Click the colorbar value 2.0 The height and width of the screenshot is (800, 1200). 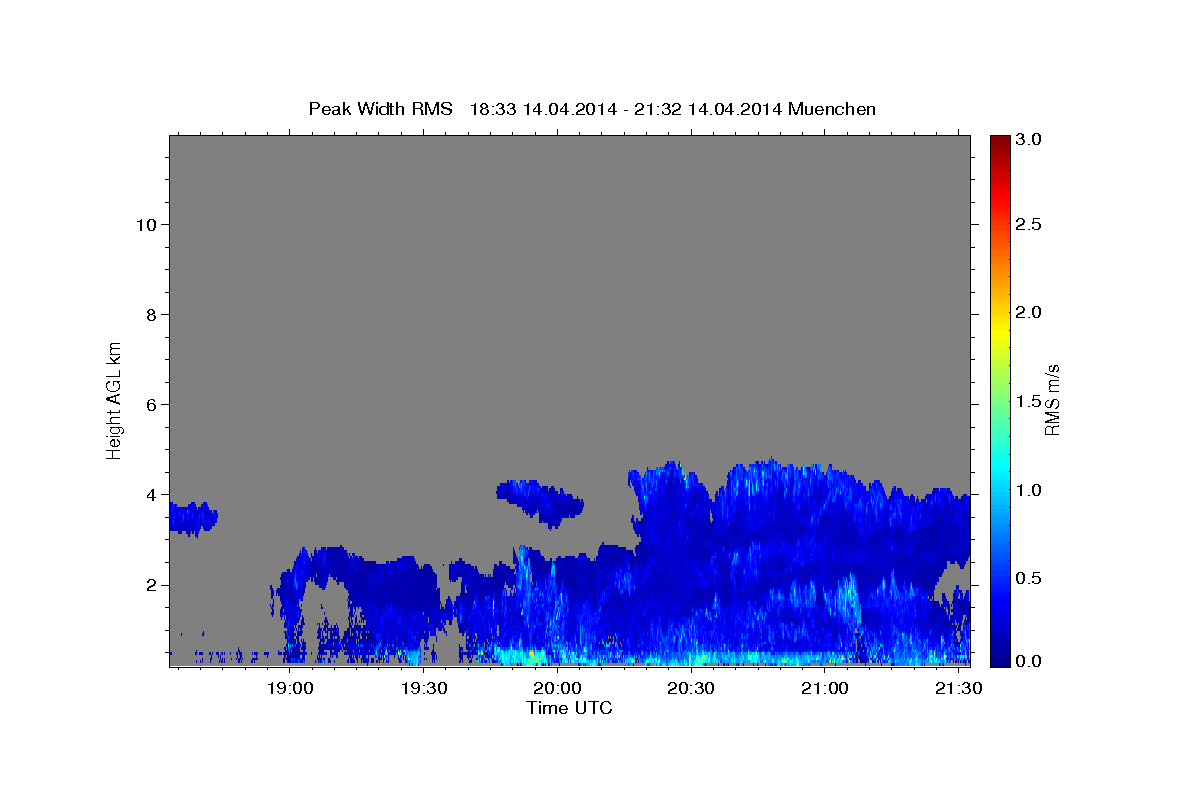tap(1029, 312)
